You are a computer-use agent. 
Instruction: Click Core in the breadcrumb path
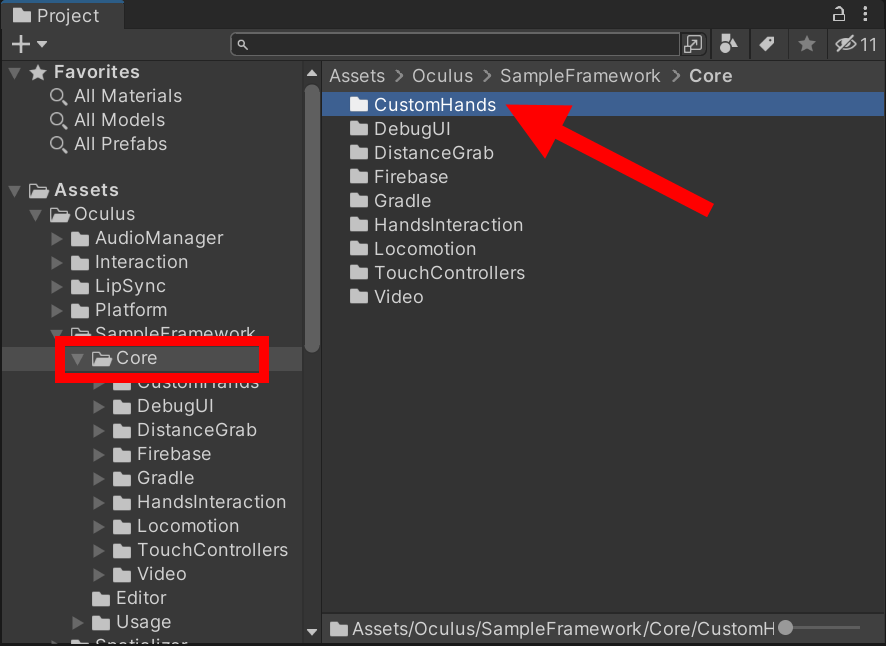[710, 76]
